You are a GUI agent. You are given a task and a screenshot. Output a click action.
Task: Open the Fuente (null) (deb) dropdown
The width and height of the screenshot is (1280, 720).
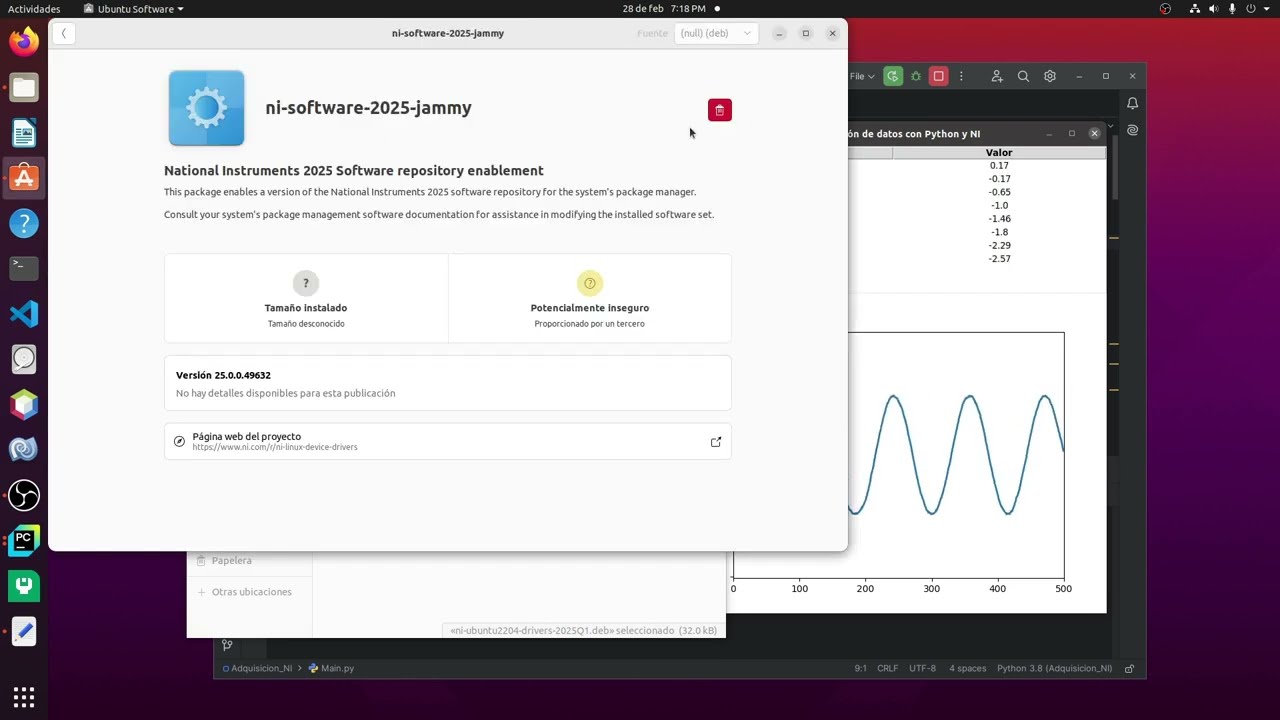(716, 33)
